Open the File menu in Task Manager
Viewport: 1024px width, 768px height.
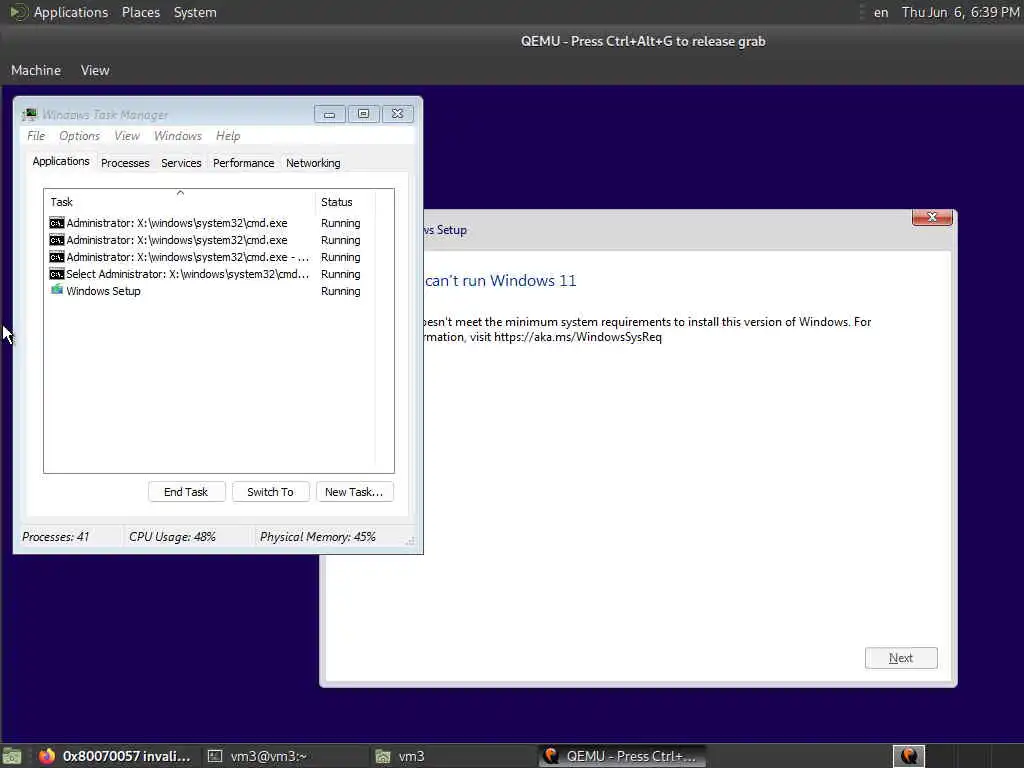(x=36, y=136)
